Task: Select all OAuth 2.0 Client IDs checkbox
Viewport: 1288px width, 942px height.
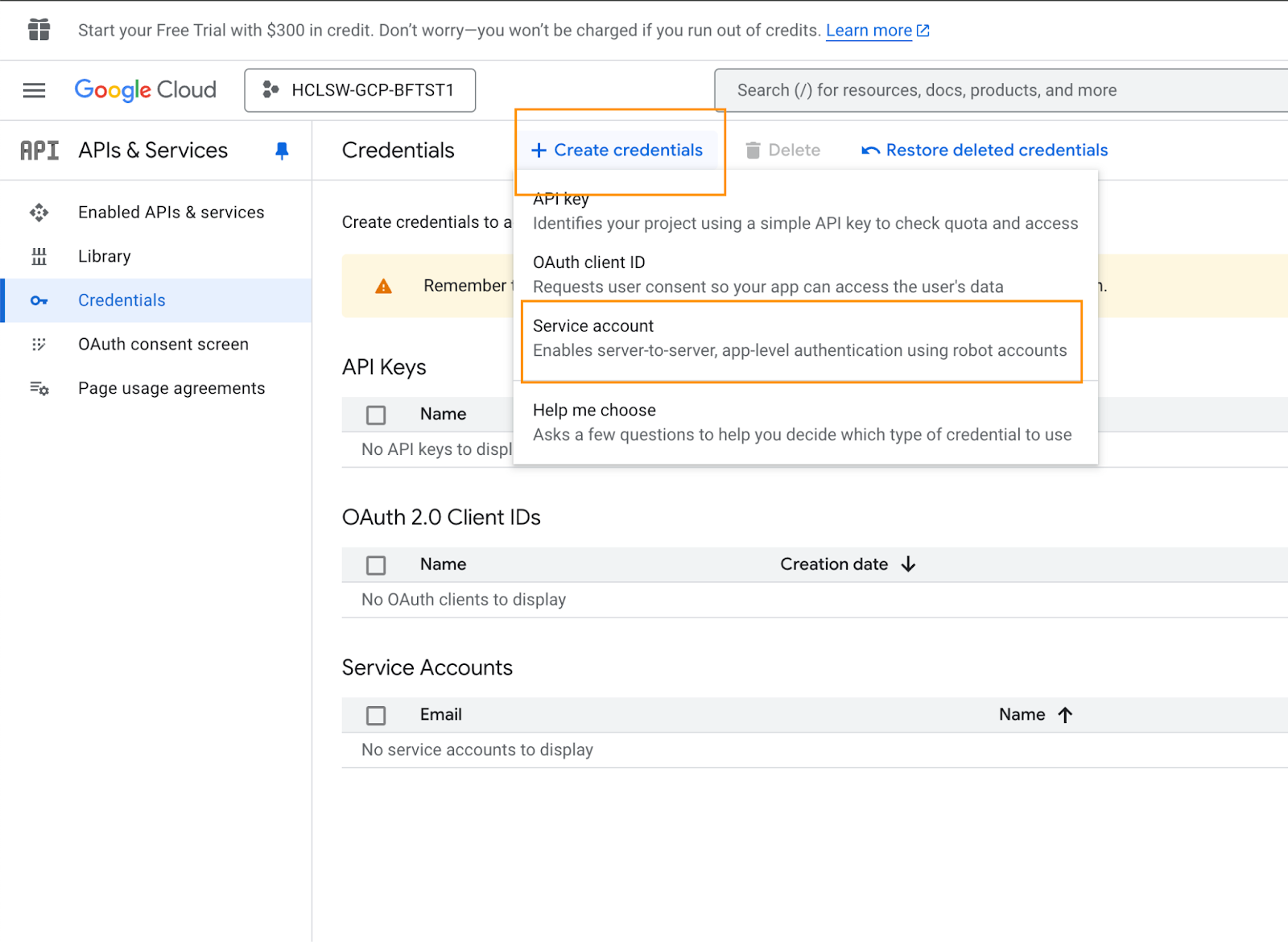Action: point(376,565)
